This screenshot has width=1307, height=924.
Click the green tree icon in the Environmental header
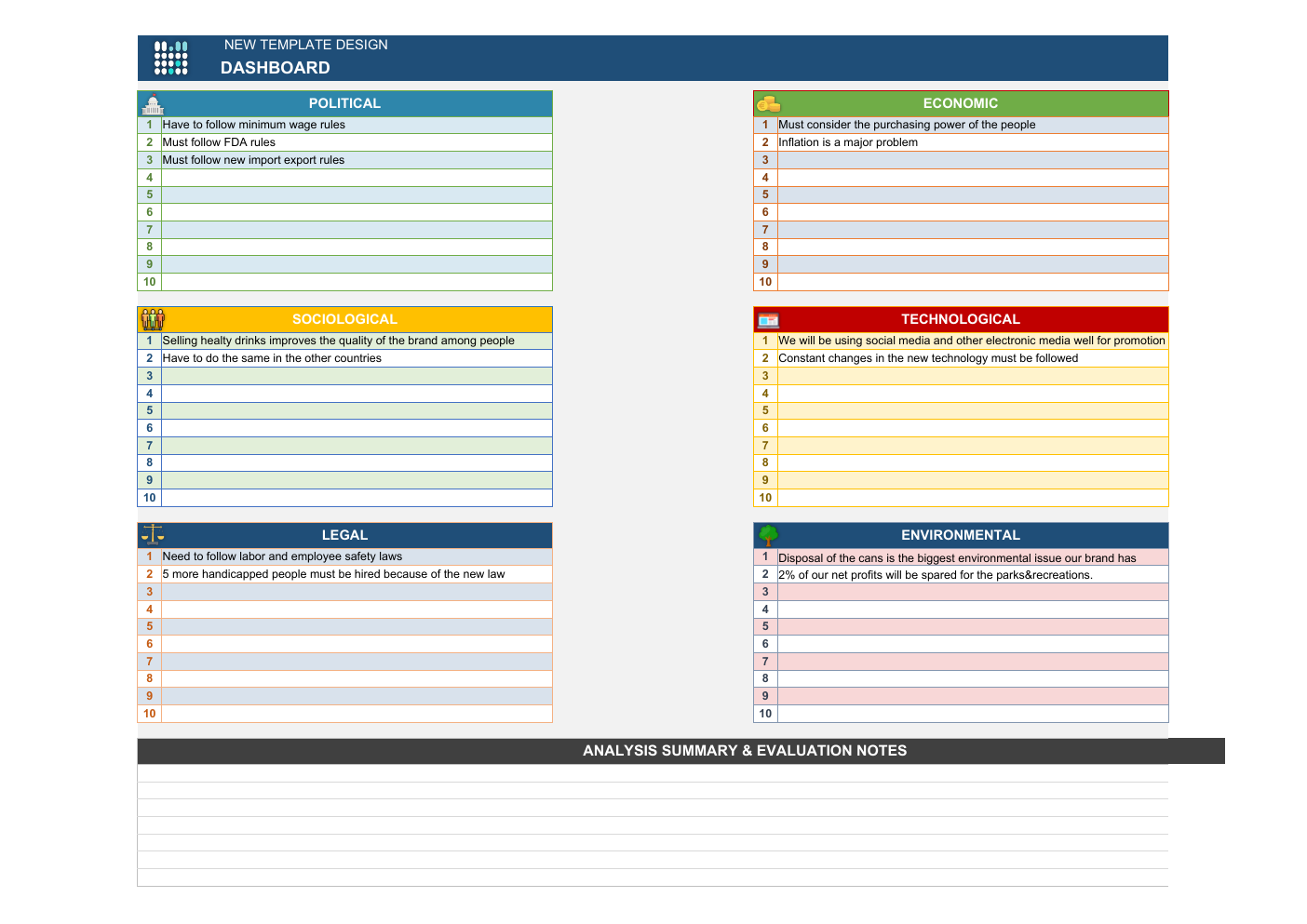pyautogui.click(x=768, y=535)
